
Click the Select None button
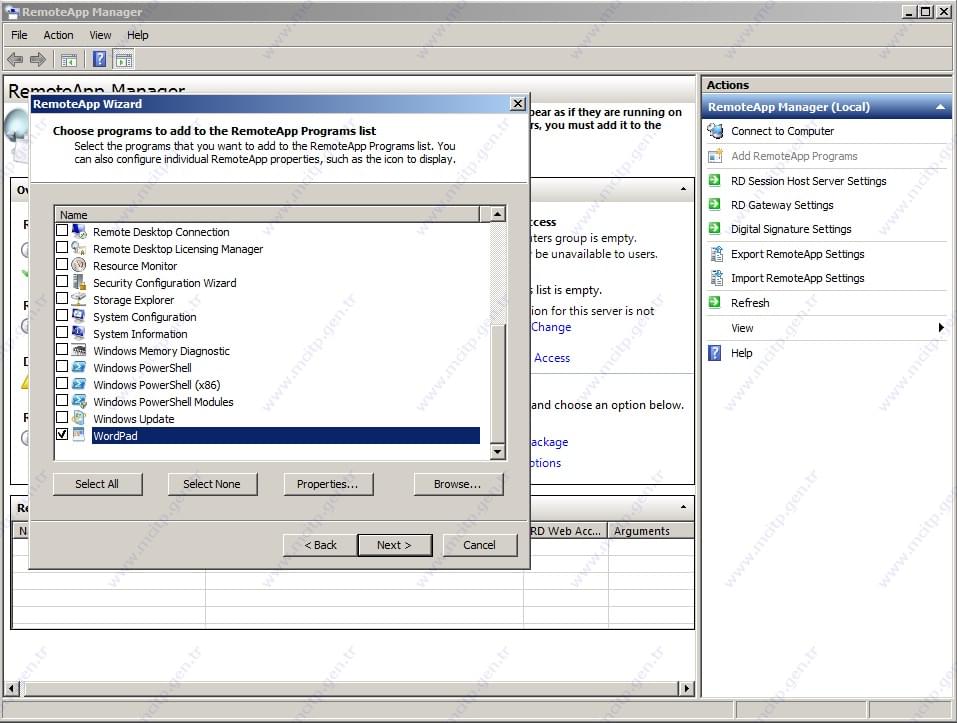[x=212, y=484]
